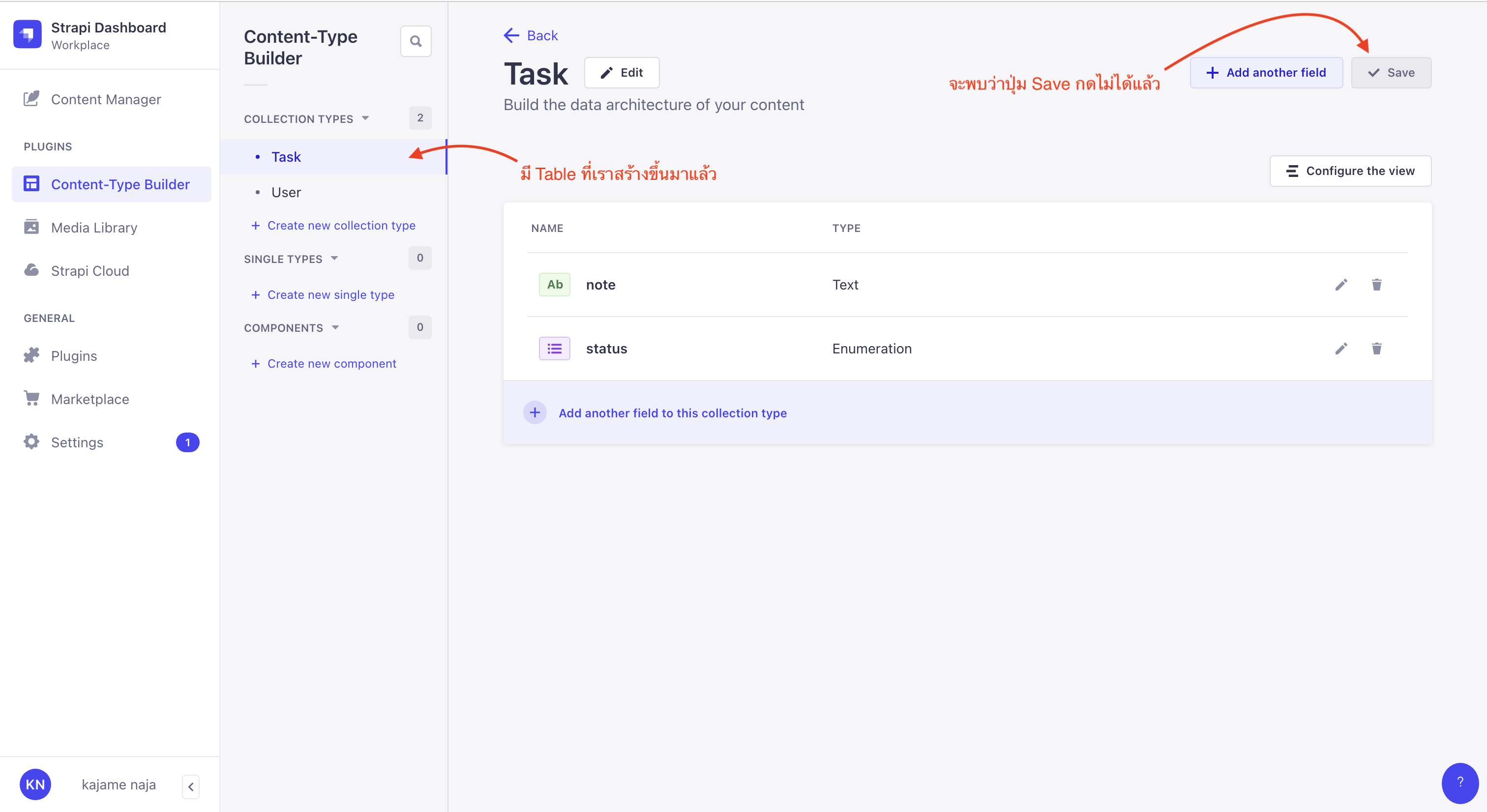Open the help question mark button
Viewport: 1487px width, 812px height.
(x=1460, y=783)
